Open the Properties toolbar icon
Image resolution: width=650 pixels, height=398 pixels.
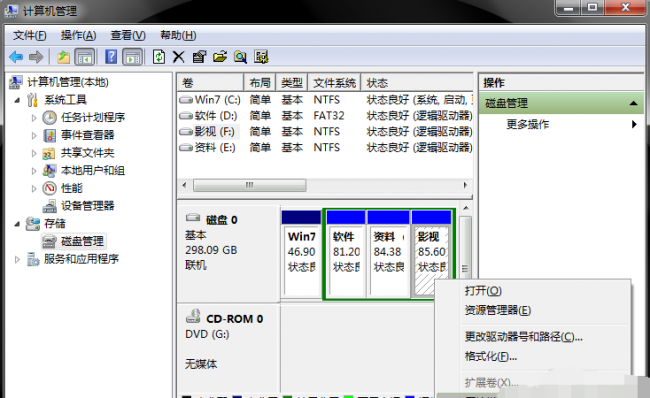pos(199,57)
